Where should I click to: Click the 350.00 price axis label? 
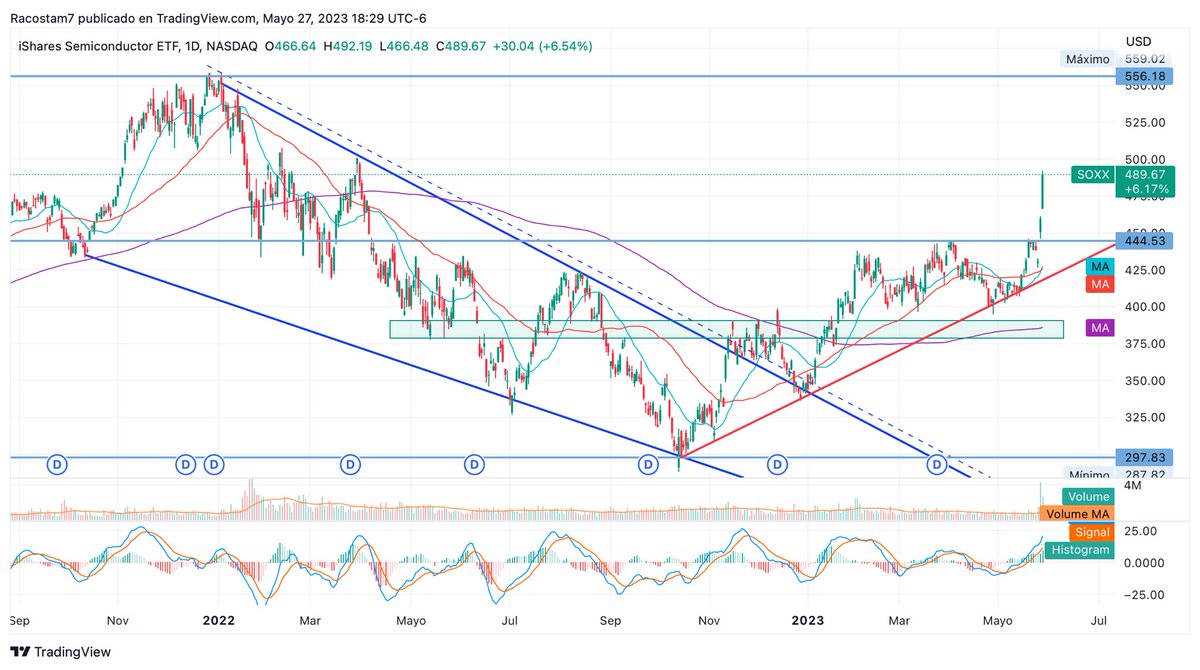tap(1145, 381)
